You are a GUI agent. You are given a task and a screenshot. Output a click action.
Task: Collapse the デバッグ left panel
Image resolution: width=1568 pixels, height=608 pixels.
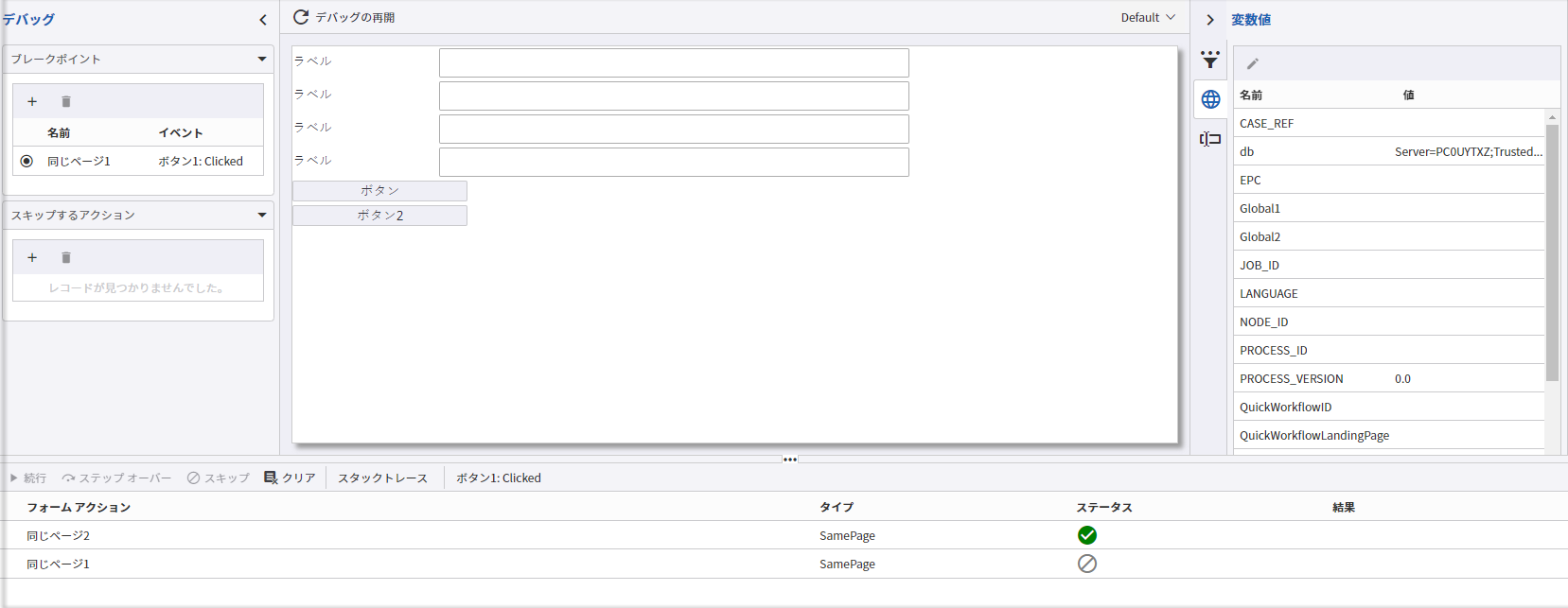tap(263, 19)
